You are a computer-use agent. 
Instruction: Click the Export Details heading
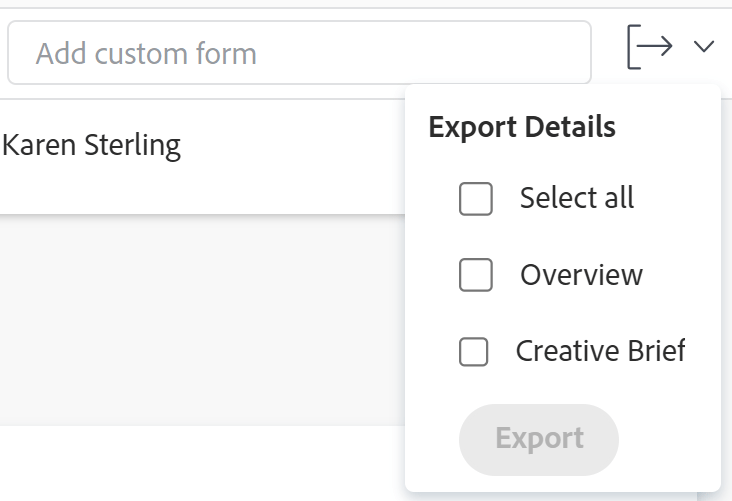(521, 128)
